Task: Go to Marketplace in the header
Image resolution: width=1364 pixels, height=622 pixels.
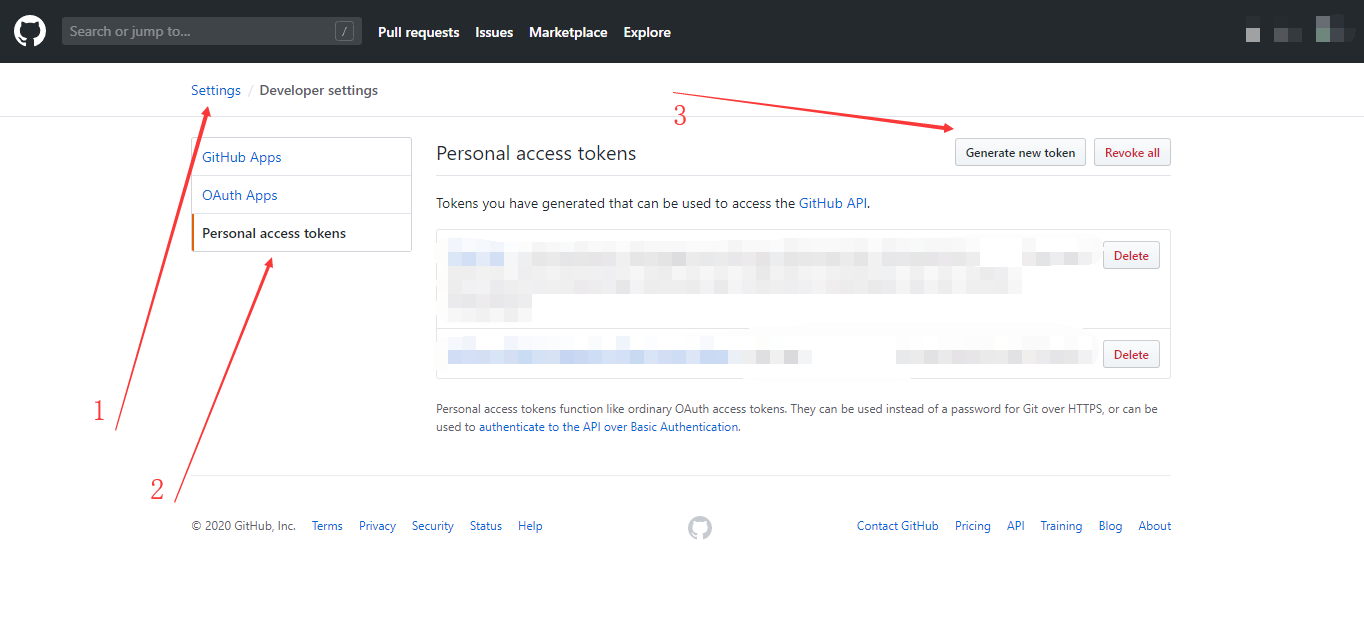Action: (x=568, y=32)
